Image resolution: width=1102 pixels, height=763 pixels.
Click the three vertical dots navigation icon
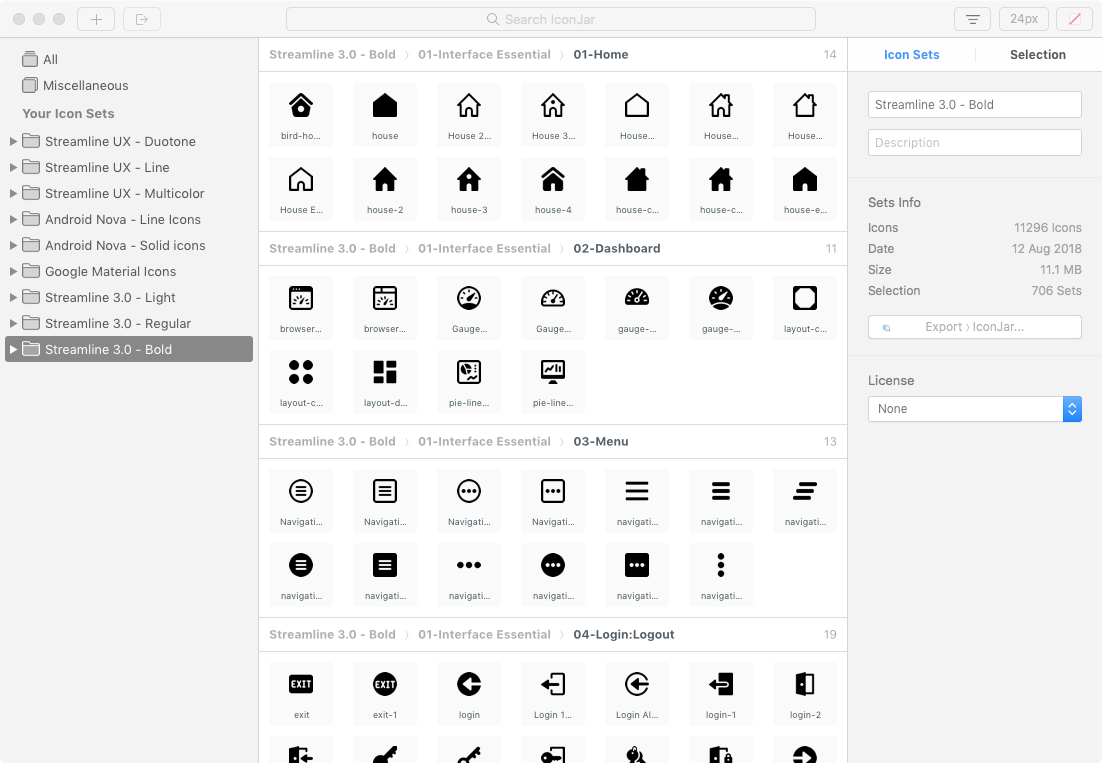coord(721,575)
